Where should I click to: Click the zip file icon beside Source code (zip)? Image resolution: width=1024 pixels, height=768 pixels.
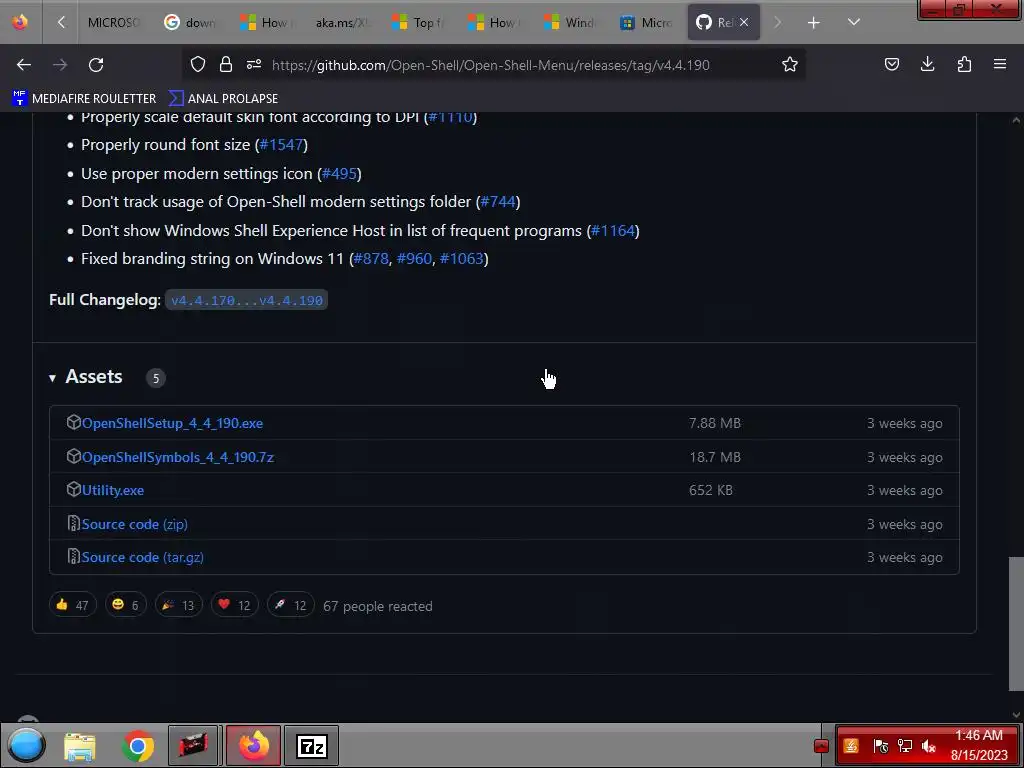[73, 523]
